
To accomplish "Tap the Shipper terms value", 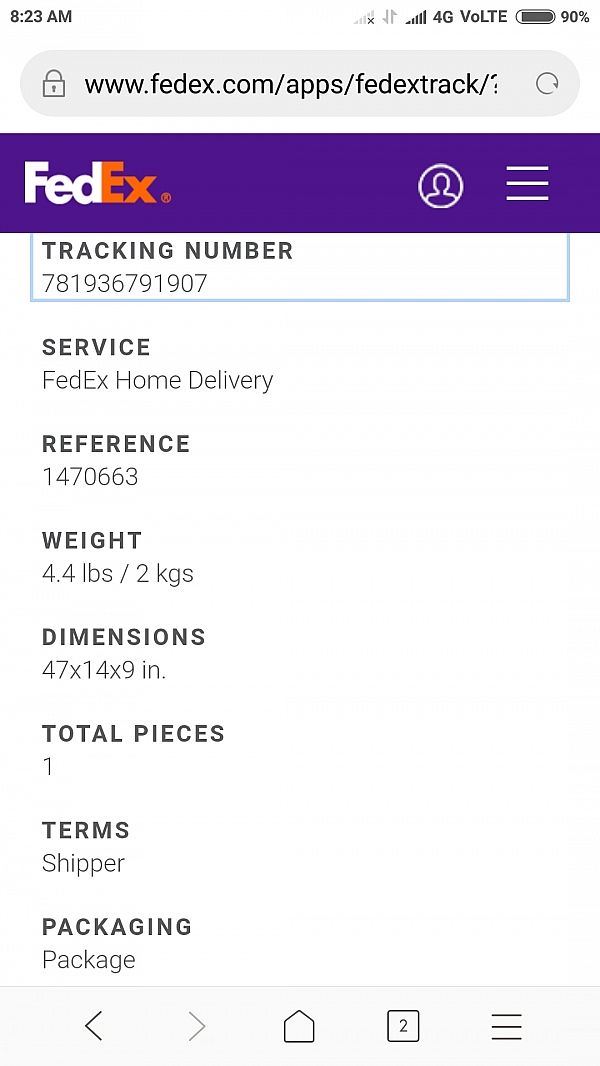I will [x=84, y=863].
